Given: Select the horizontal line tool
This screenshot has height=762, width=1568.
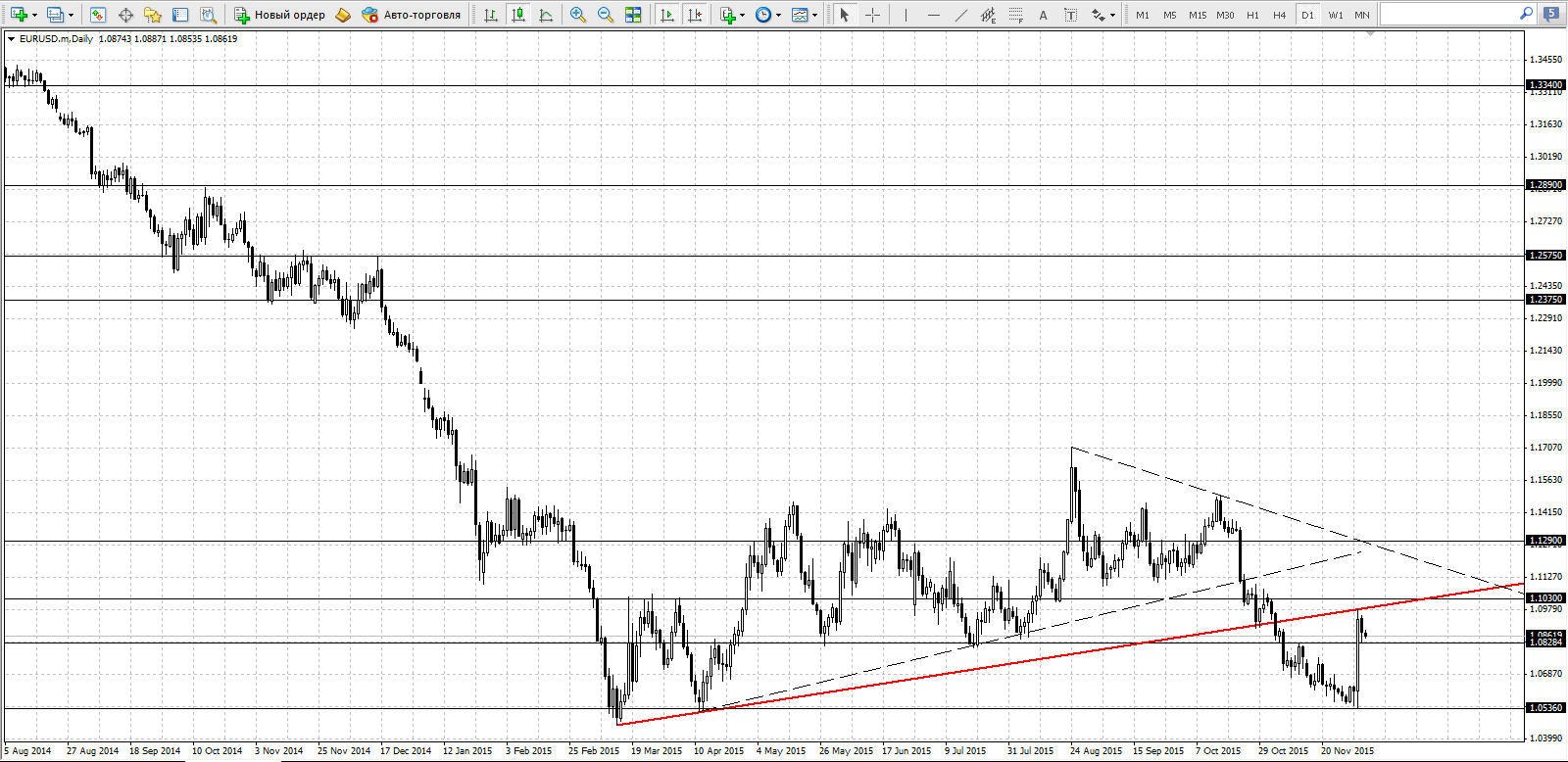Looking at the screenshot, I should click(x=934, y=15).
